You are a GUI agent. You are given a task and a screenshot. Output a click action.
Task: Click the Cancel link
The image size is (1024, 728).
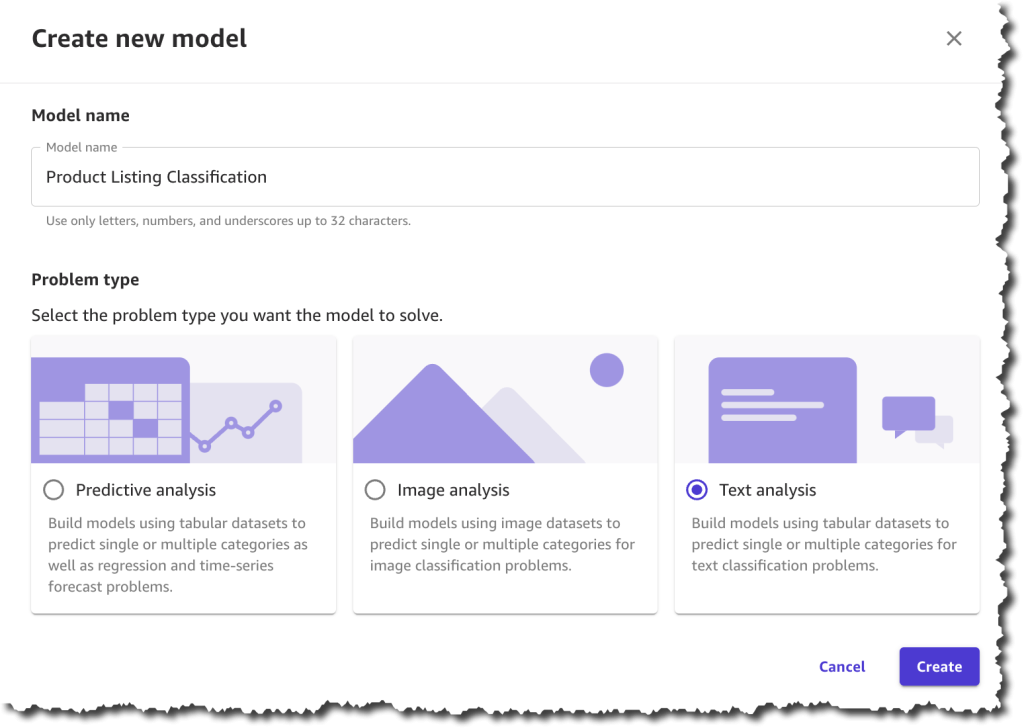(842, 667)
